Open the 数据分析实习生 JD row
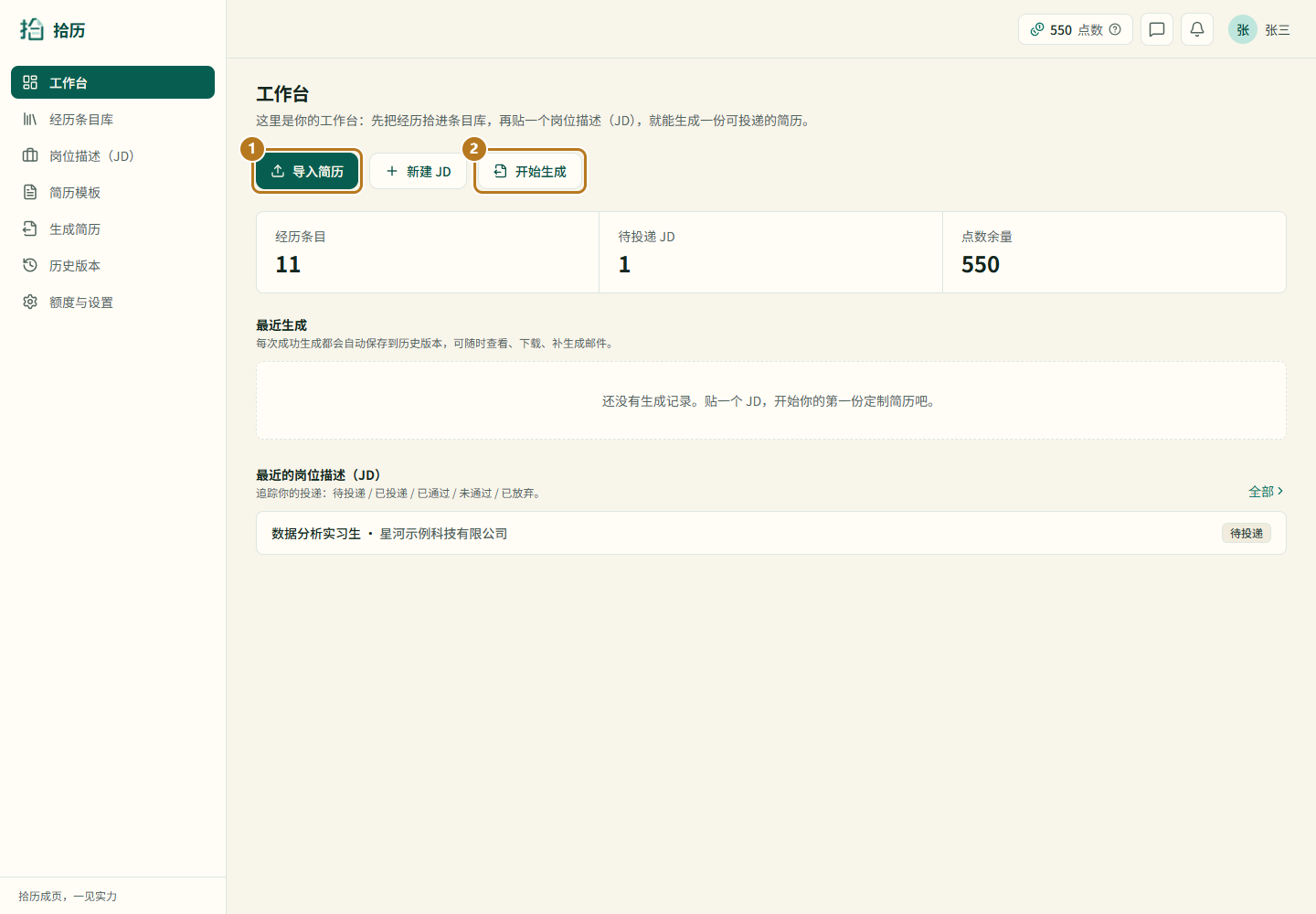 pyautogui.click(x=771, y=533)
